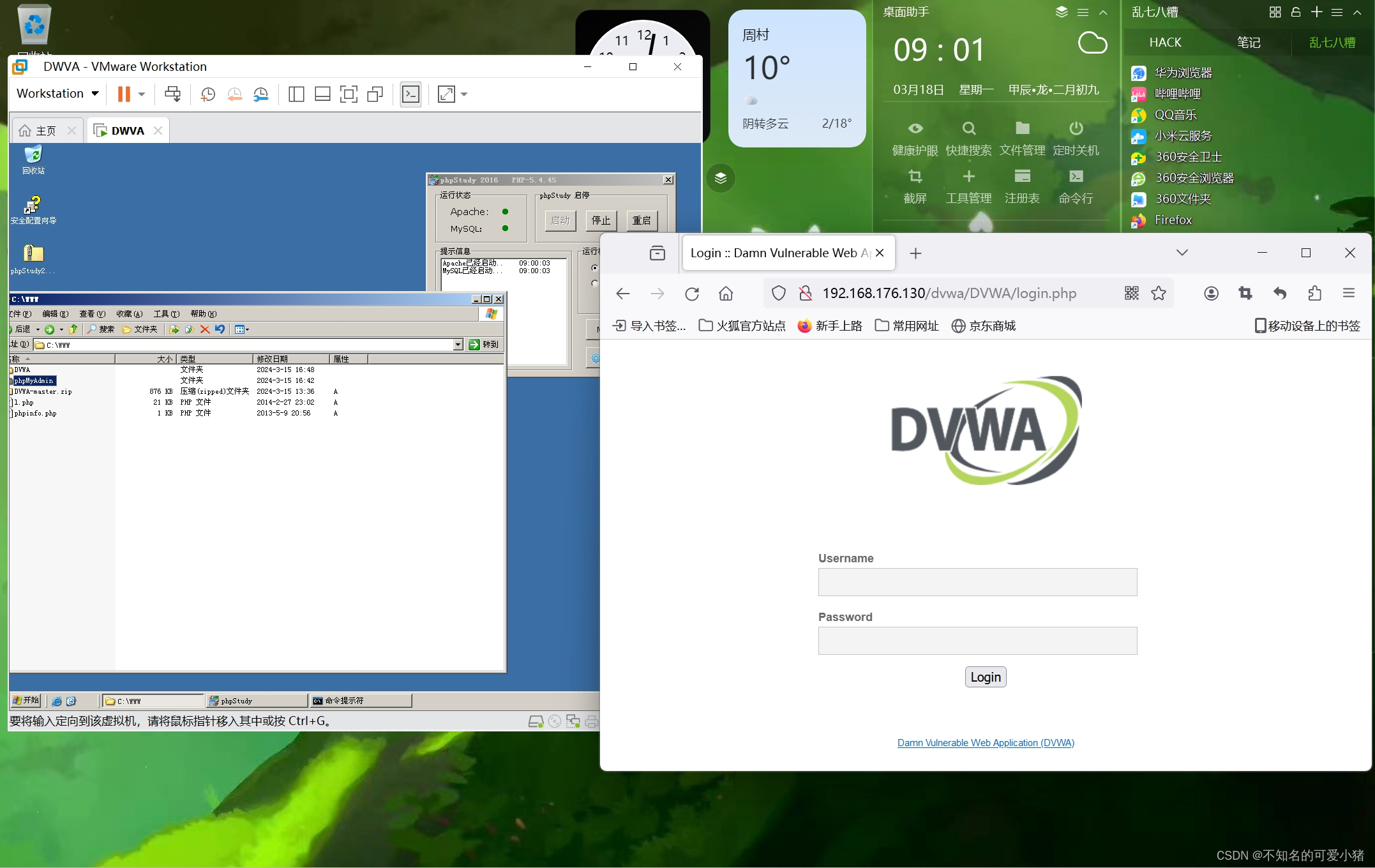1375x868 pixels.
Task: Click 停止 button in phpStudy
Action: click(601, 220)
